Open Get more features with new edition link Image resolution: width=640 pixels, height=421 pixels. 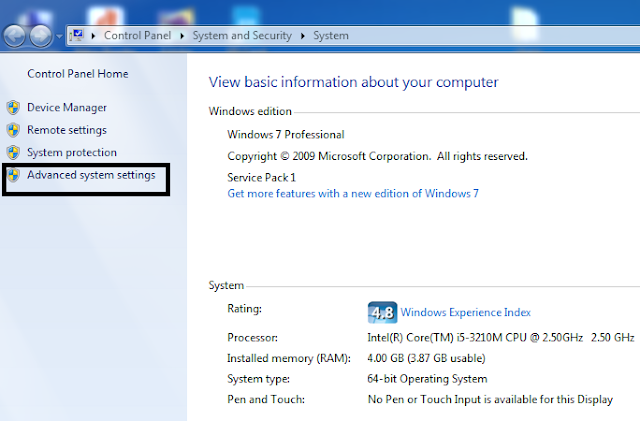coord(353,194)
